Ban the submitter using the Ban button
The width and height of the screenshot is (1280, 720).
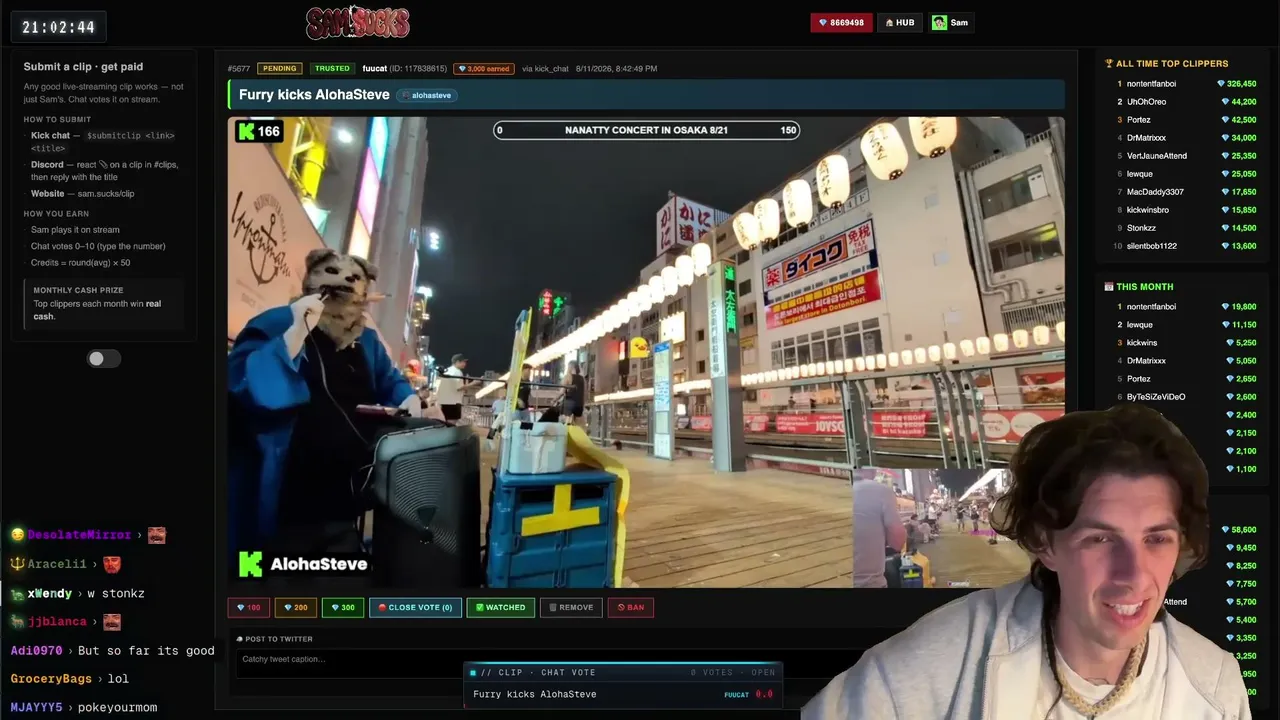[631, 607]
